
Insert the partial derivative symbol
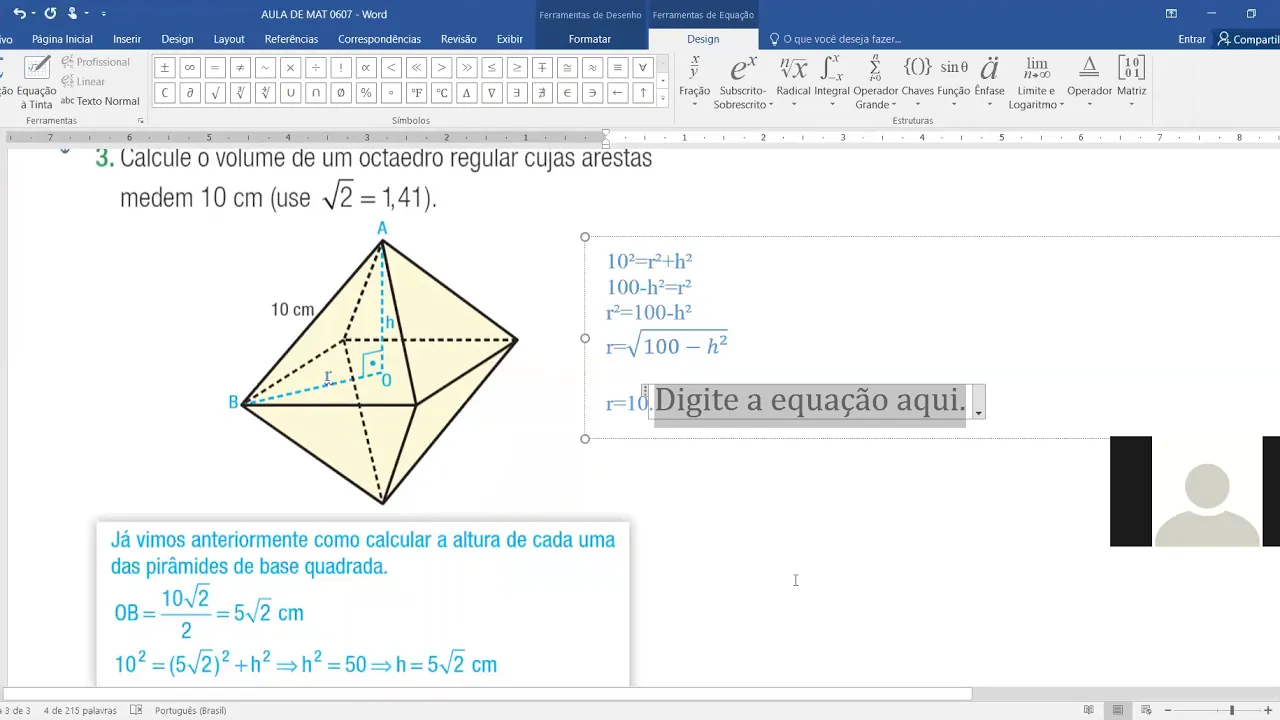tap(190, 93)
